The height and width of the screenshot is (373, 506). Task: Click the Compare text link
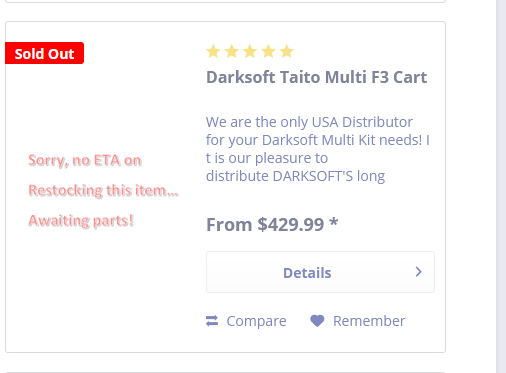point(256,321)
